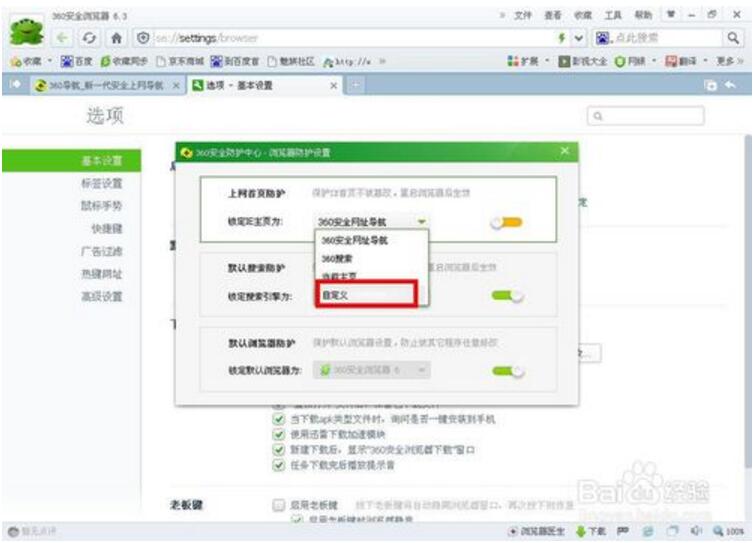Click the green lightning speed mode icon

561,38
